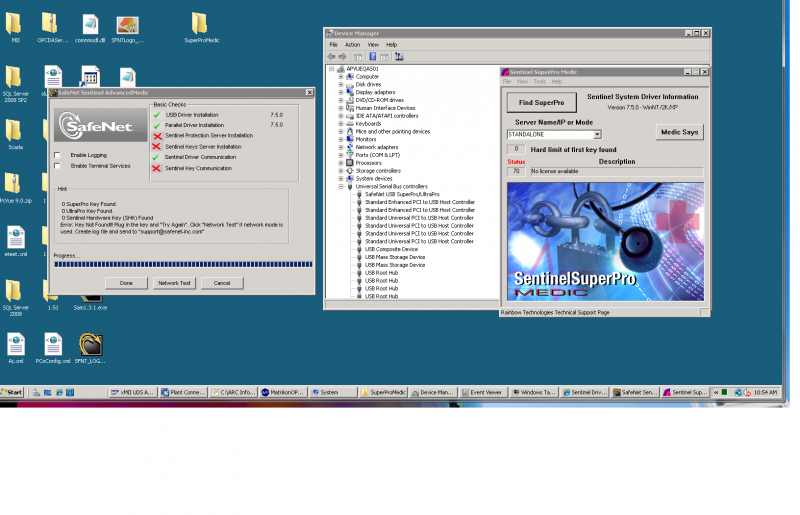Open the STANDALONE server mode dropdown
The height and width of the screenshot is (515, 800).
(597, 135)
